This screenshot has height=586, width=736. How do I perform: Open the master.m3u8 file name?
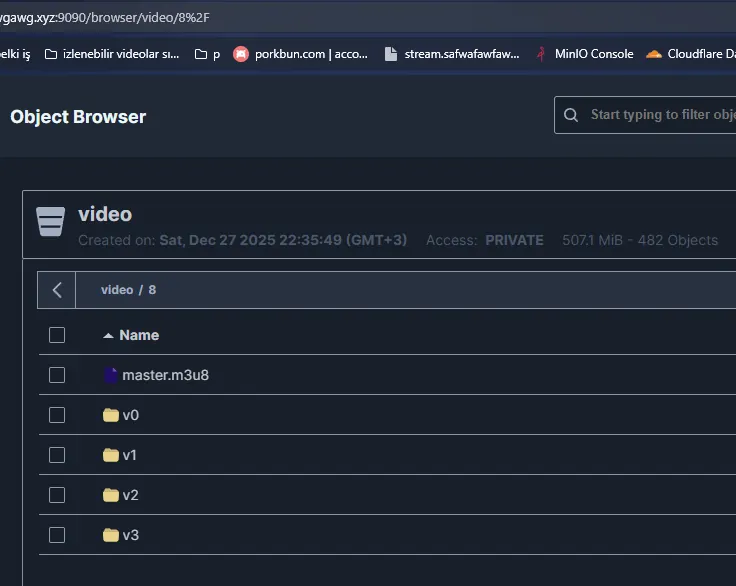(x=165, y=375)
